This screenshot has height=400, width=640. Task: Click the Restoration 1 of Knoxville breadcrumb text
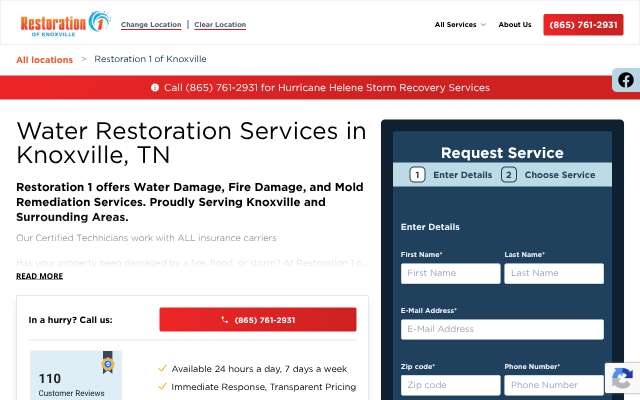(150, 59)
